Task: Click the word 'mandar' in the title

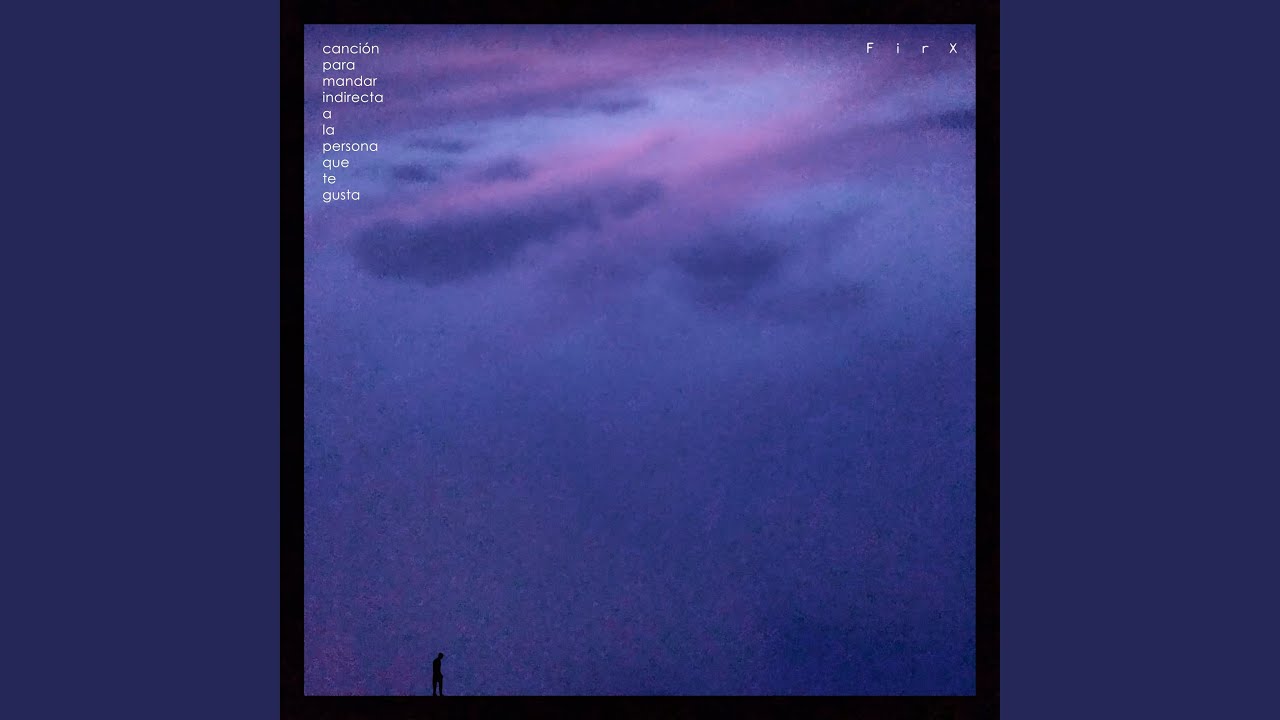Action: (350, 81)
